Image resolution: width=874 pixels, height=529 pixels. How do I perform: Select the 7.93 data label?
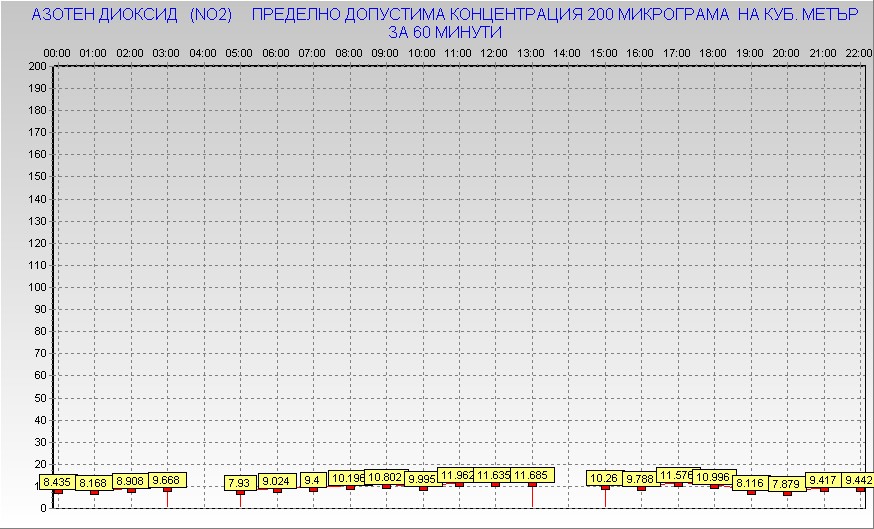240,483
